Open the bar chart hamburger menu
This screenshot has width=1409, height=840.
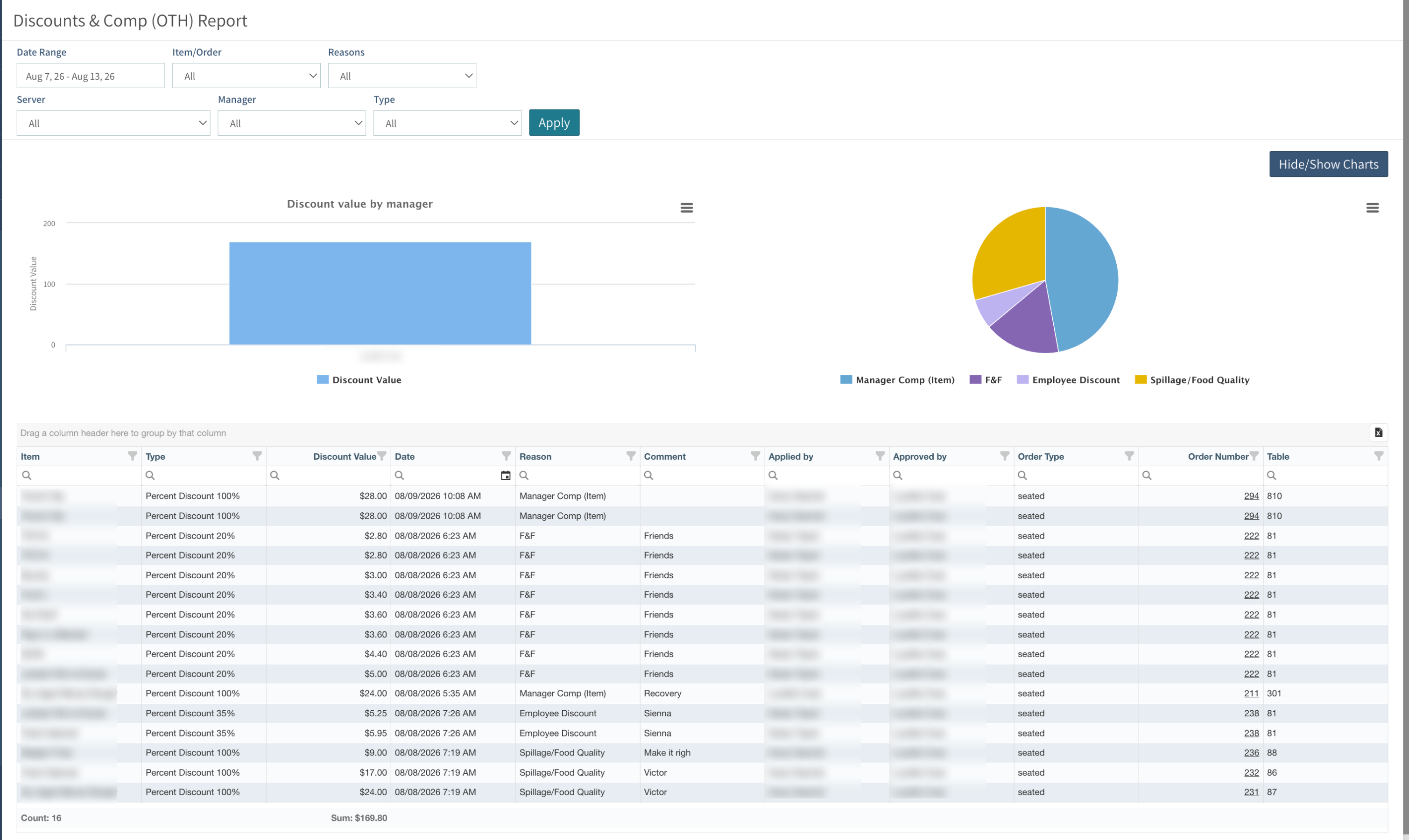(687, 208)
